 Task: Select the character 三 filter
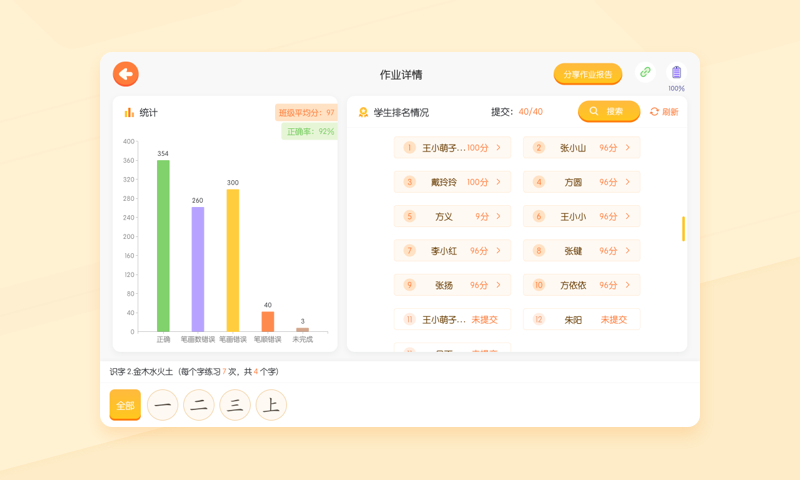(x=235, y=405)
